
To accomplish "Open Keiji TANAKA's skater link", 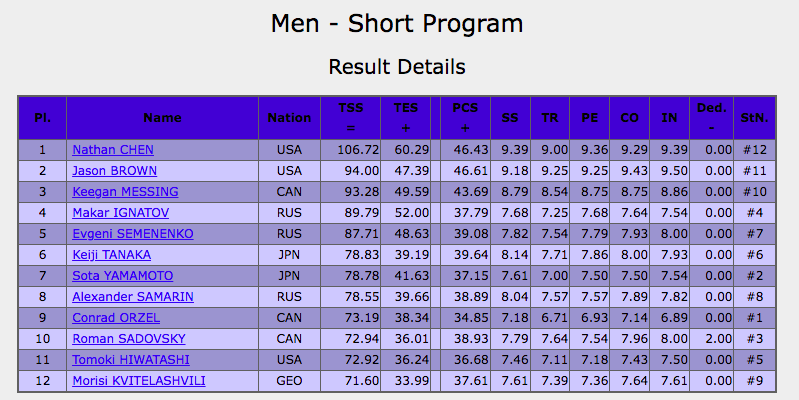I will click(x=113, y=254).
